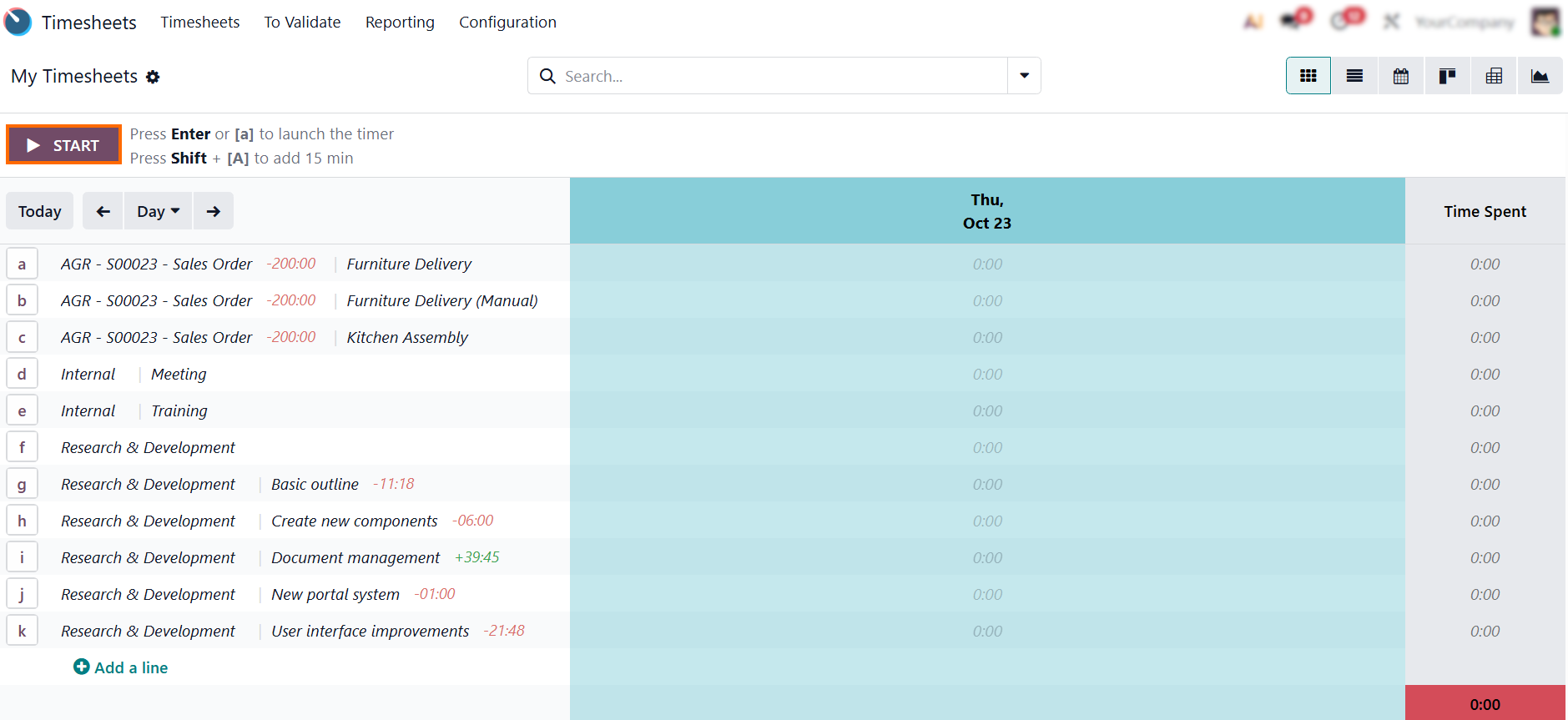Click the Add a line link
Screen dimensions: 1568x720
point(121,667)
